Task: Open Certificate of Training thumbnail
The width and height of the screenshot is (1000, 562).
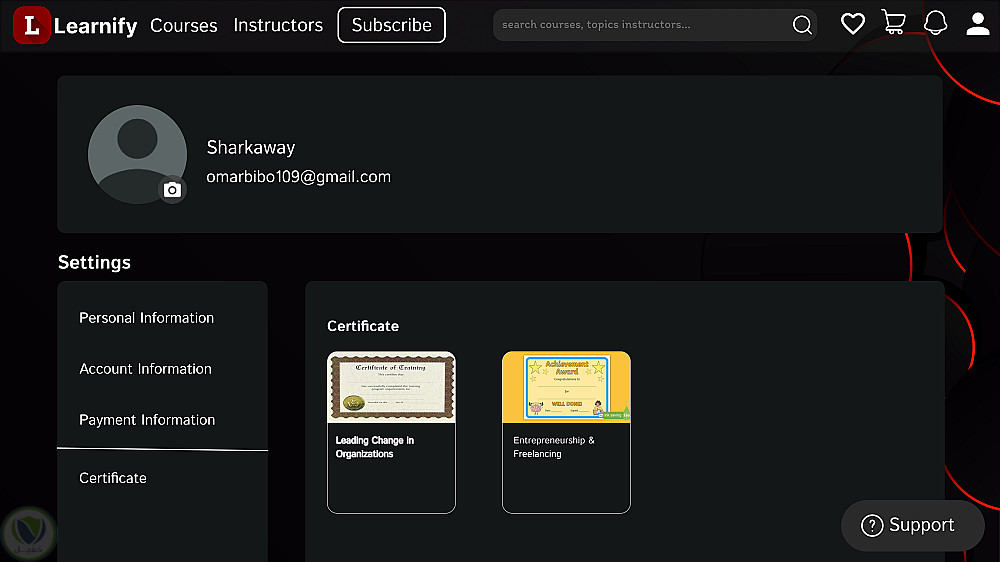Action: click(392, 387)
